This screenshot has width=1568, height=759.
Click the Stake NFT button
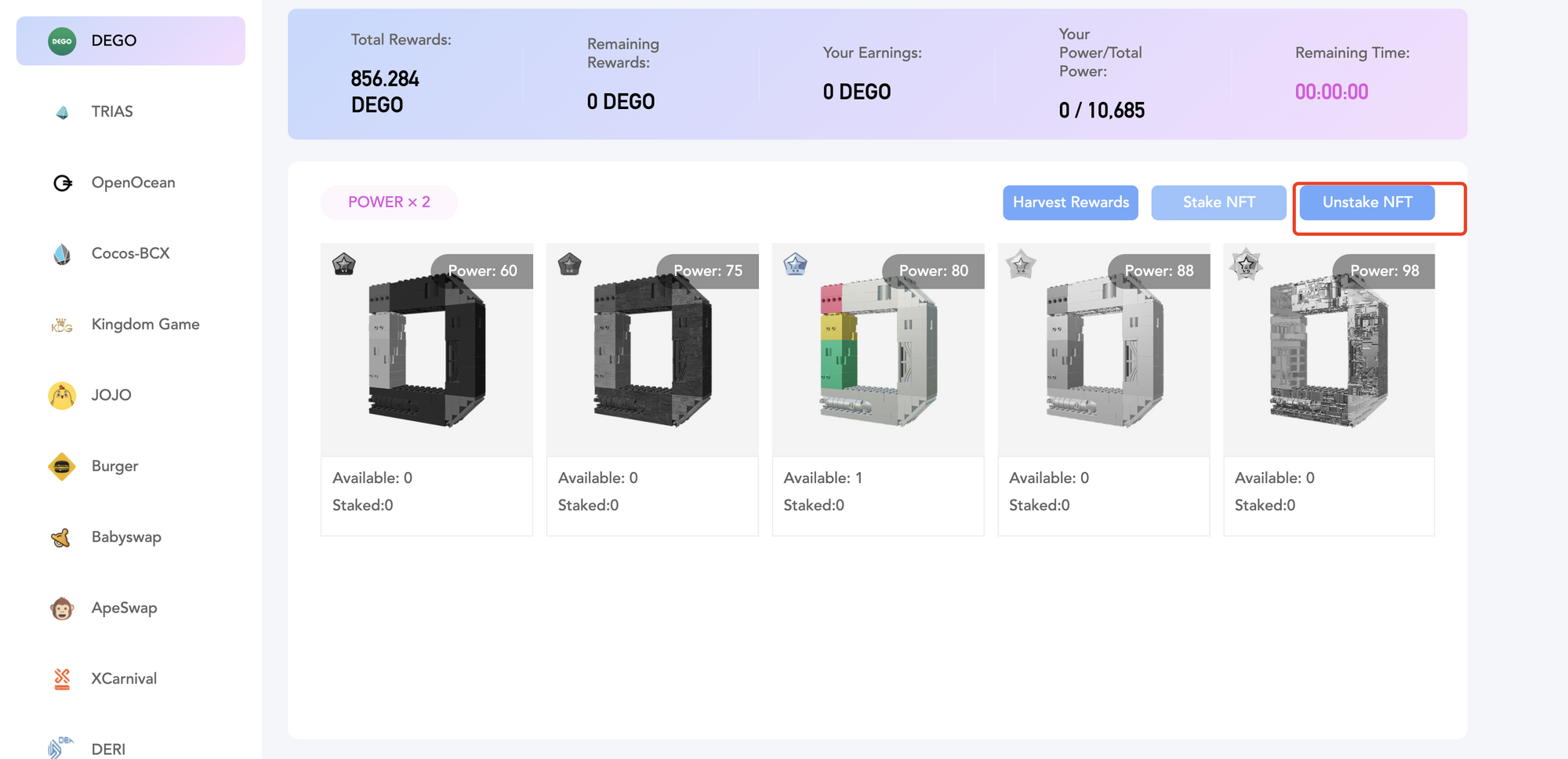pyautogui.click(x=1218, y=202)
